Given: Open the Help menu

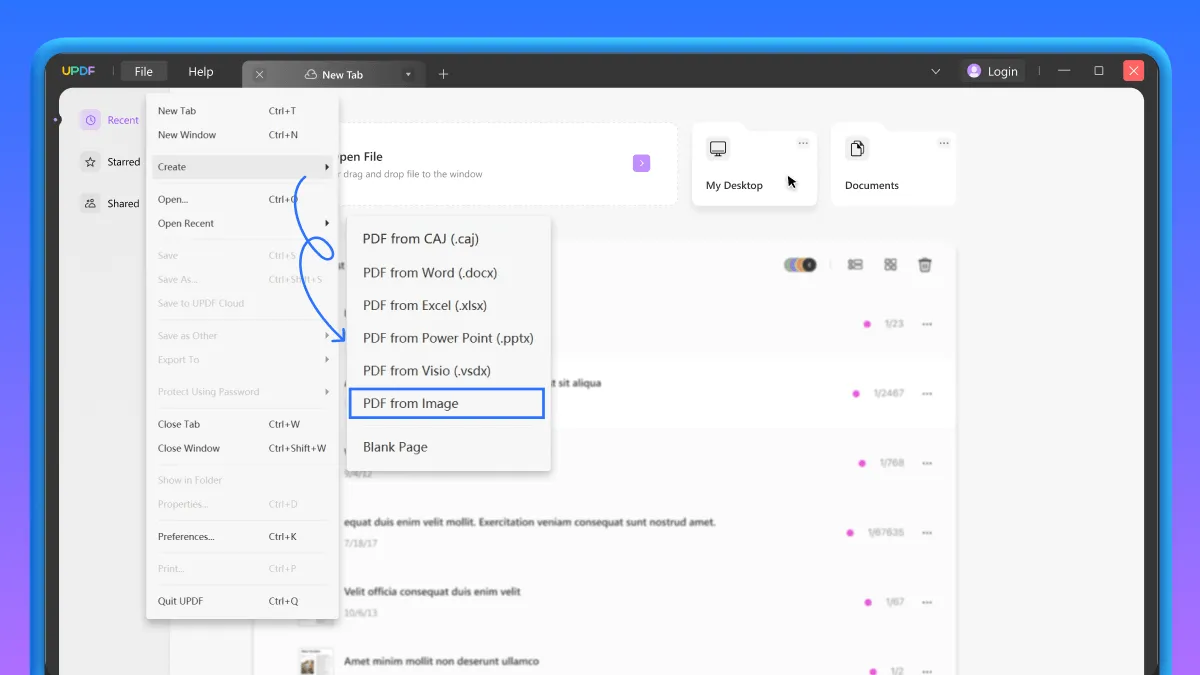Looking at the screenshot, I should 200,71.
